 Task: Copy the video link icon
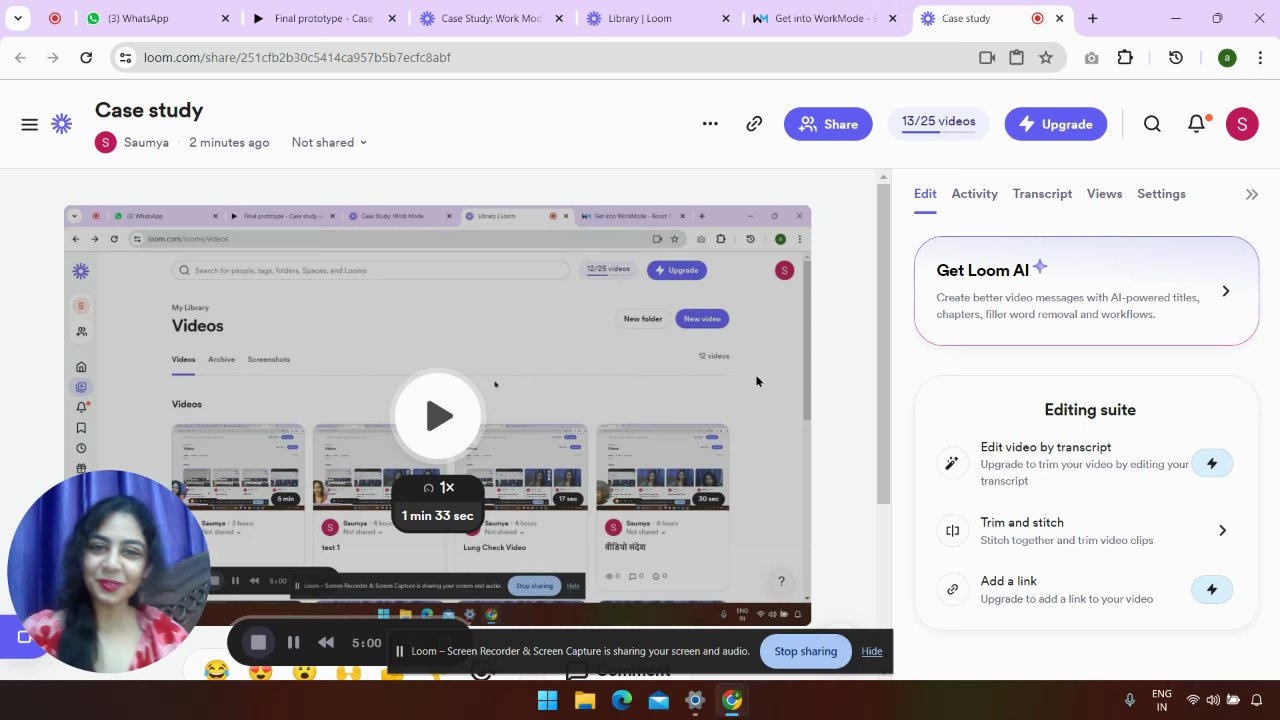[754, 124]
